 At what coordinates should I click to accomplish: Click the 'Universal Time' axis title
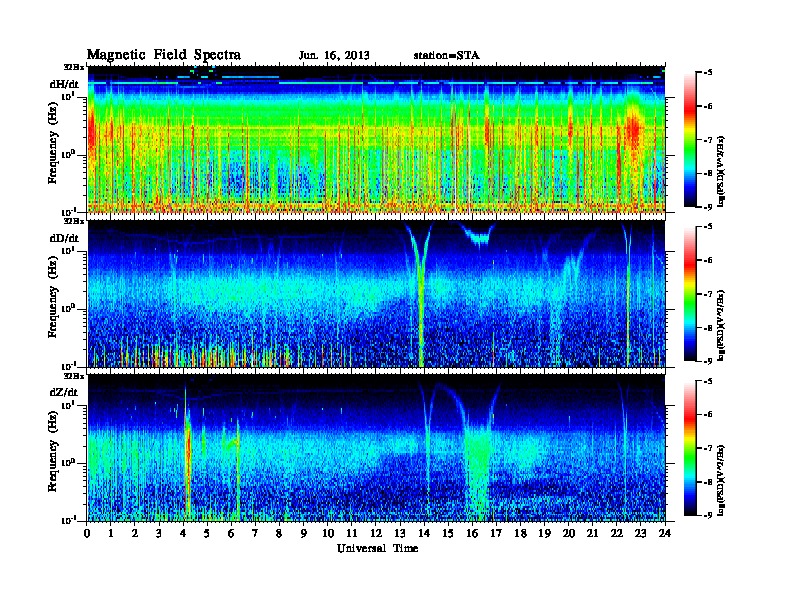(377, 548)
